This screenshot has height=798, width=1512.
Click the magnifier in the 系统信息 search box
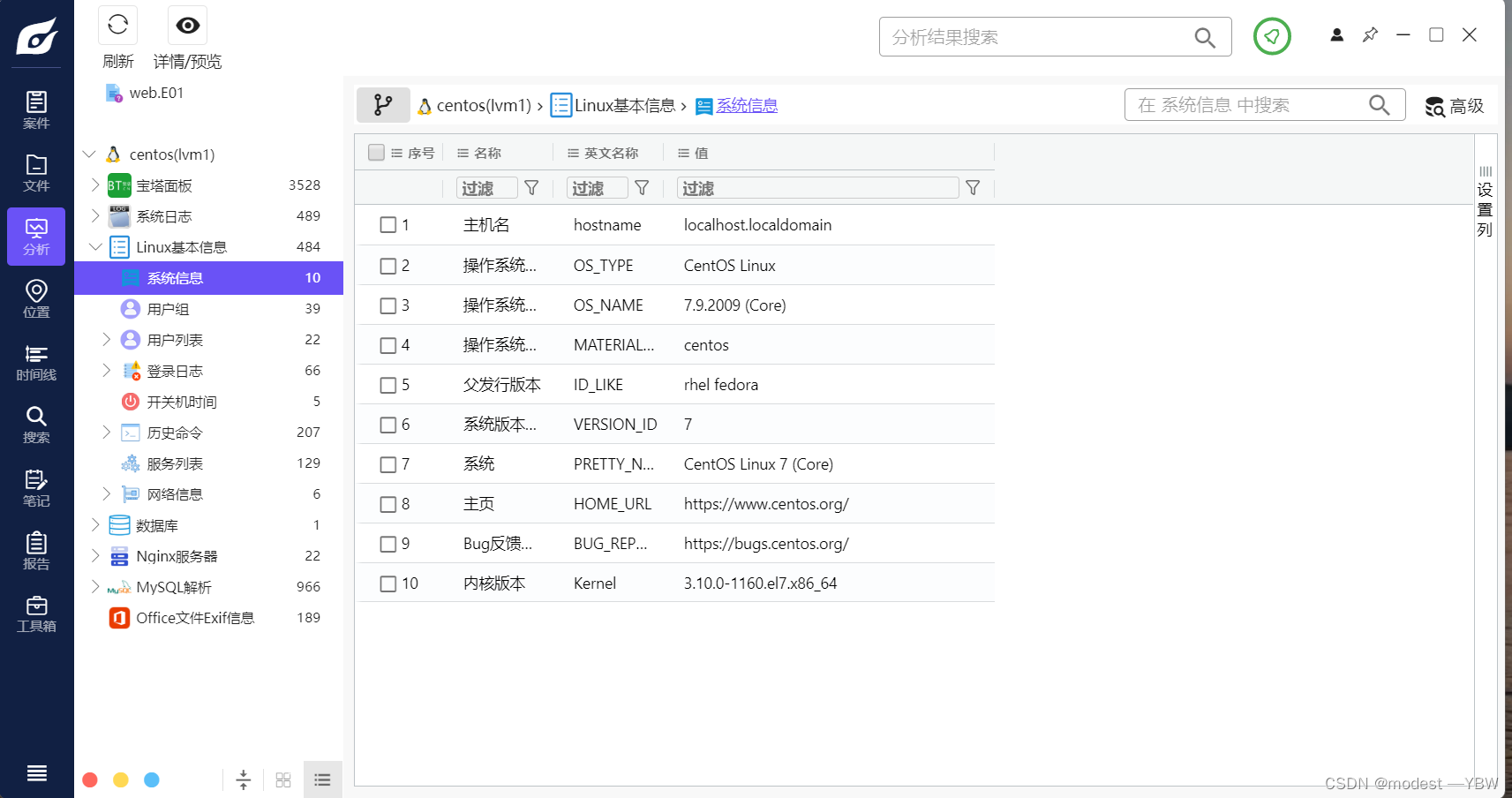pyautogui.click(x=1379, y=105)
